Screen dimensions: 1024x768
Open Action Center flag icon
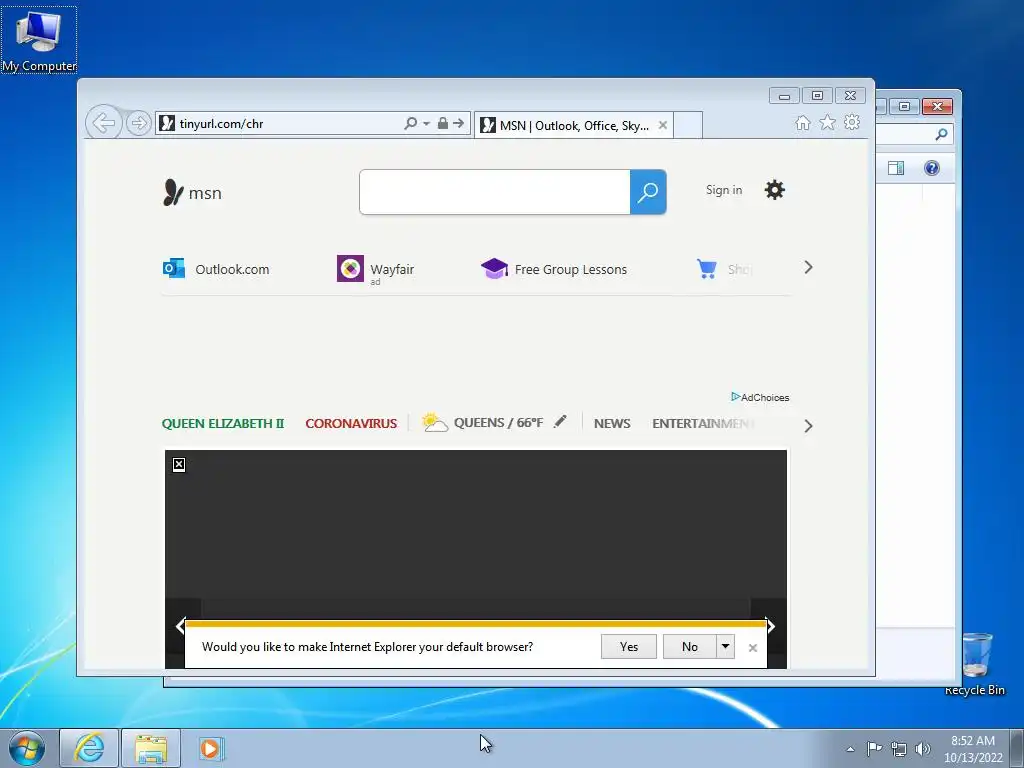(874, 748)
